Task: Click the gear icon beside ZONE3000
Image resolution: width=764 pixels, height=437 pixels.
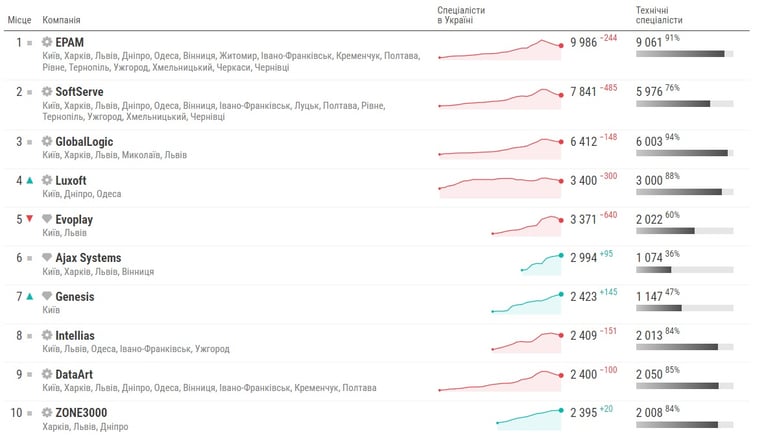Action: point(47,413)
